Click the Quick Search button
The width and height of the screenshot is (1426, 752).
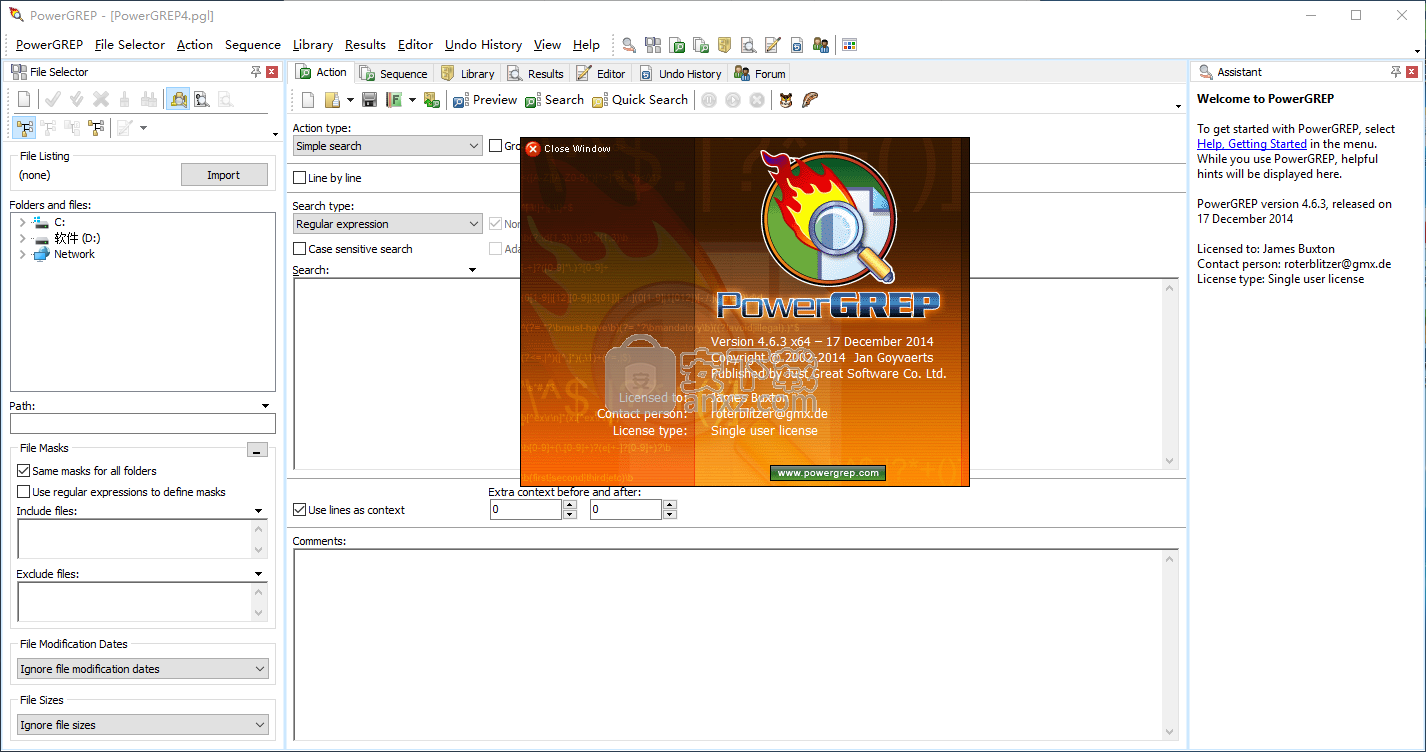(x=640, y=100)
